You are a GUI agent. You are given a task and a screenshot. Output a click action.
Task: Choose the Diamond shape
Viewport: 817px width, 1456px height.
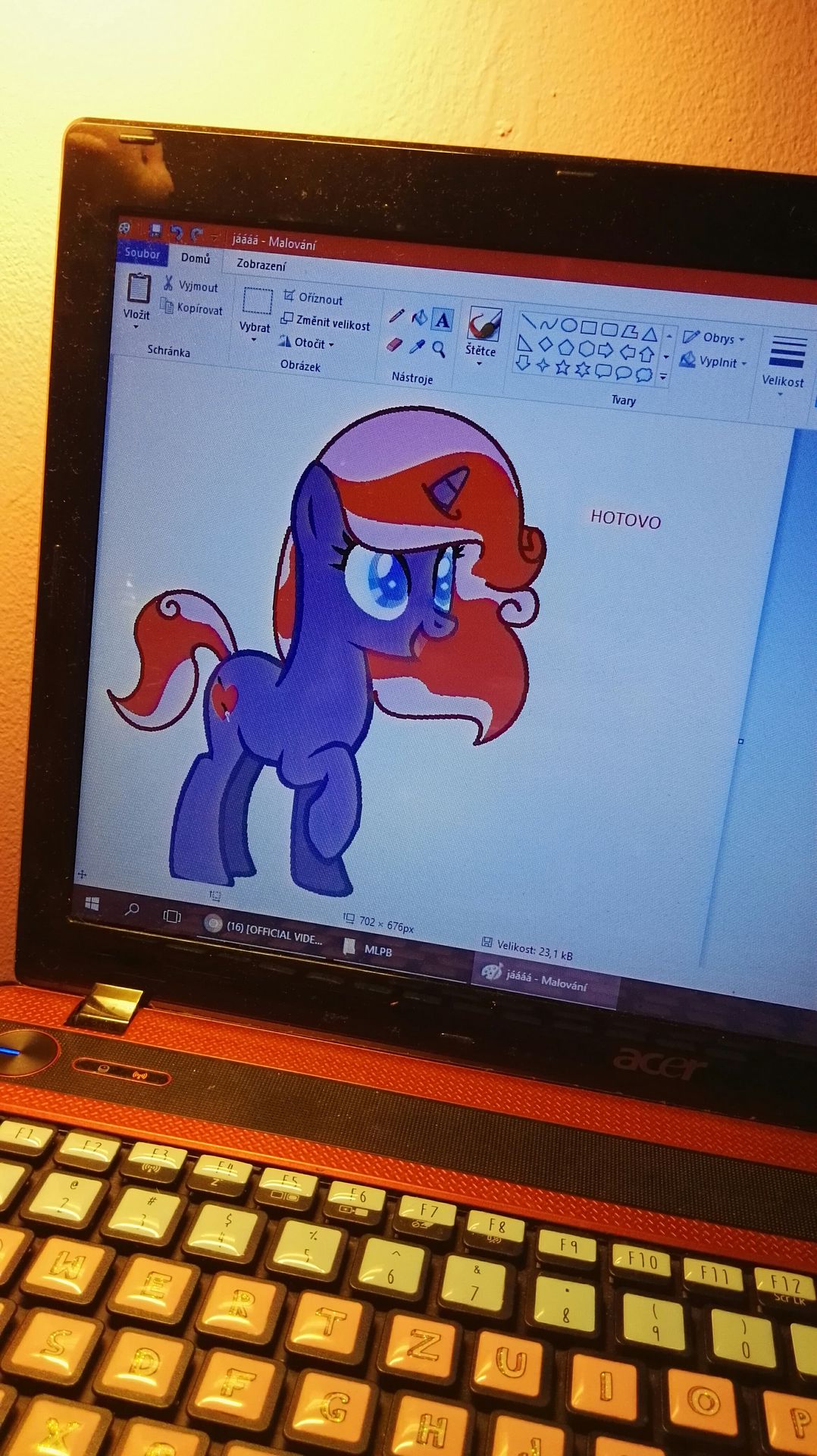pos(545,345)
